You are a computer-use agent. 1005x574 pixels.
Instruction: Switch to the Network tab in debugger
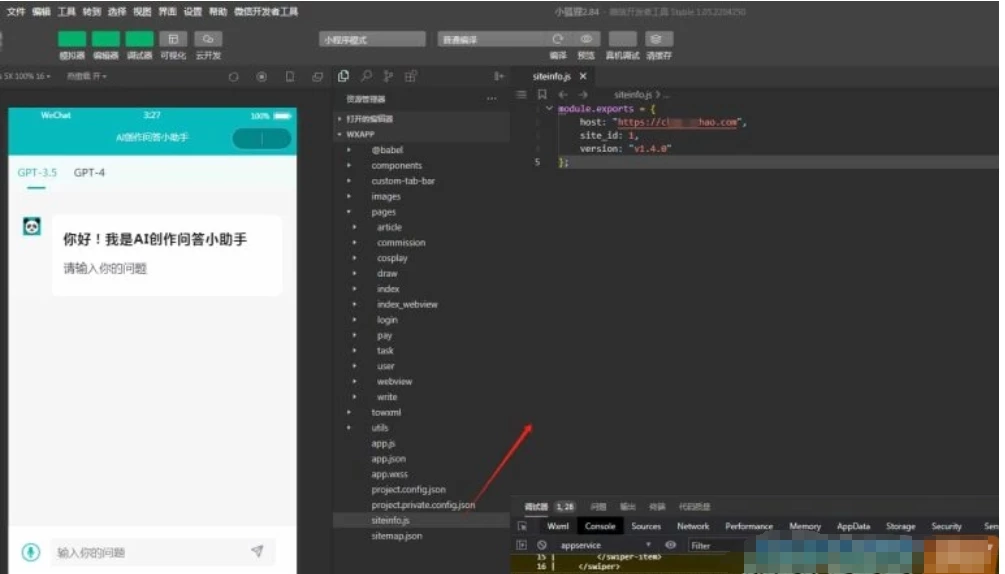tap(693, 526)
